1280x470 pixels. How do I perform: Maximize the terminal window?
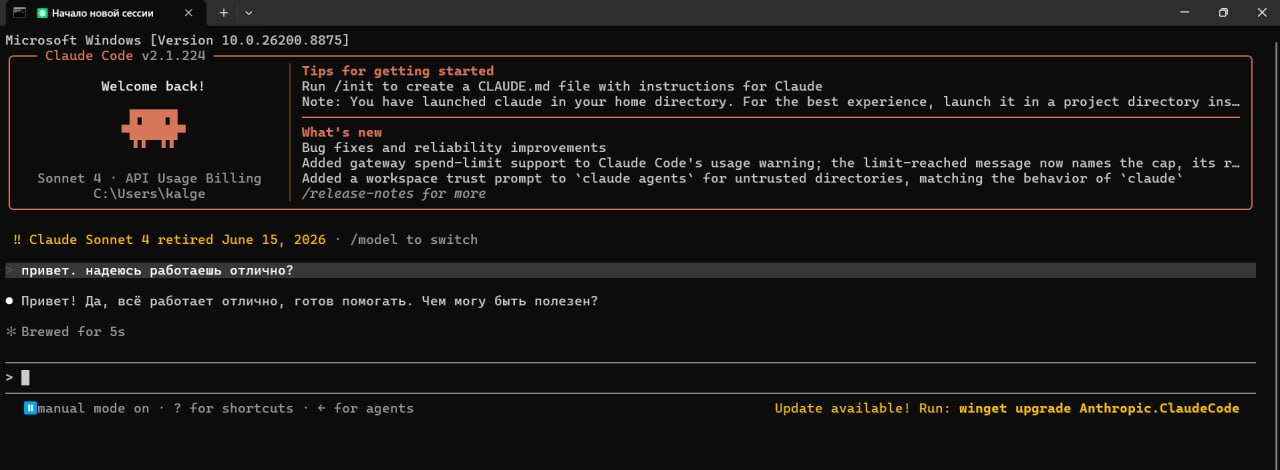click(1222, 13)
